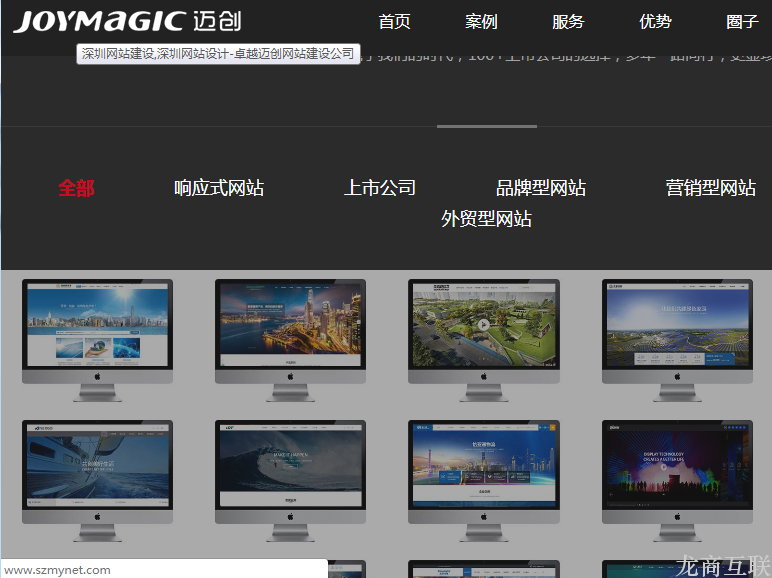Open the ocean wave website case thumbnail
772x578 pixels.
[290, 468]
